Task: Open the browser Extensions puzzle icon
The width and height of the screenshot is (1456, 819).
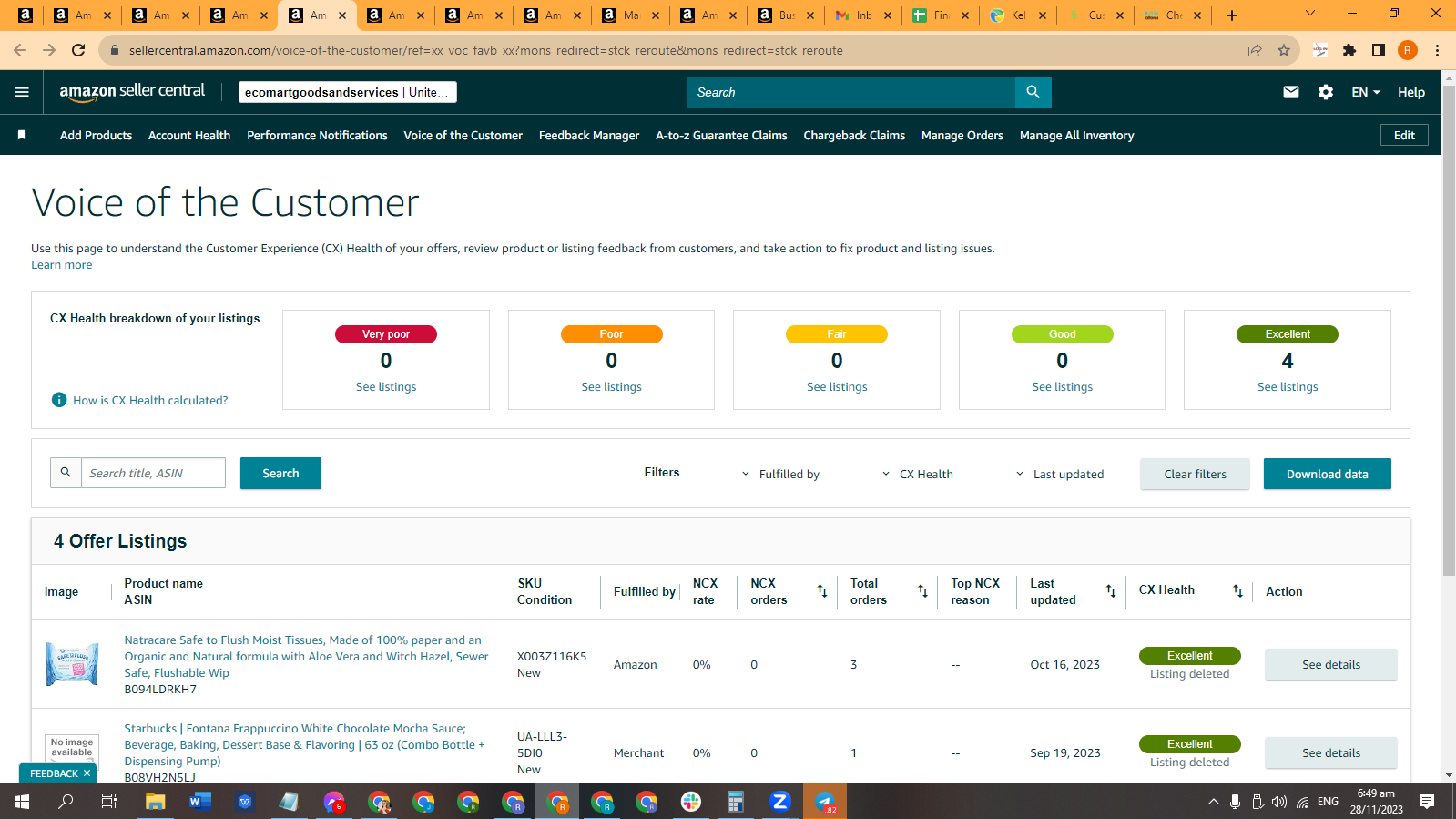Action: pos(1349,50)
